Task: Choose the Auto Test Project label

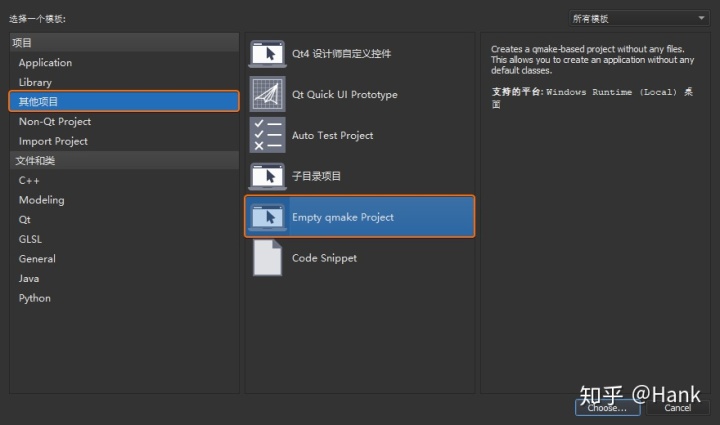Action: click(x=332, y=135)
